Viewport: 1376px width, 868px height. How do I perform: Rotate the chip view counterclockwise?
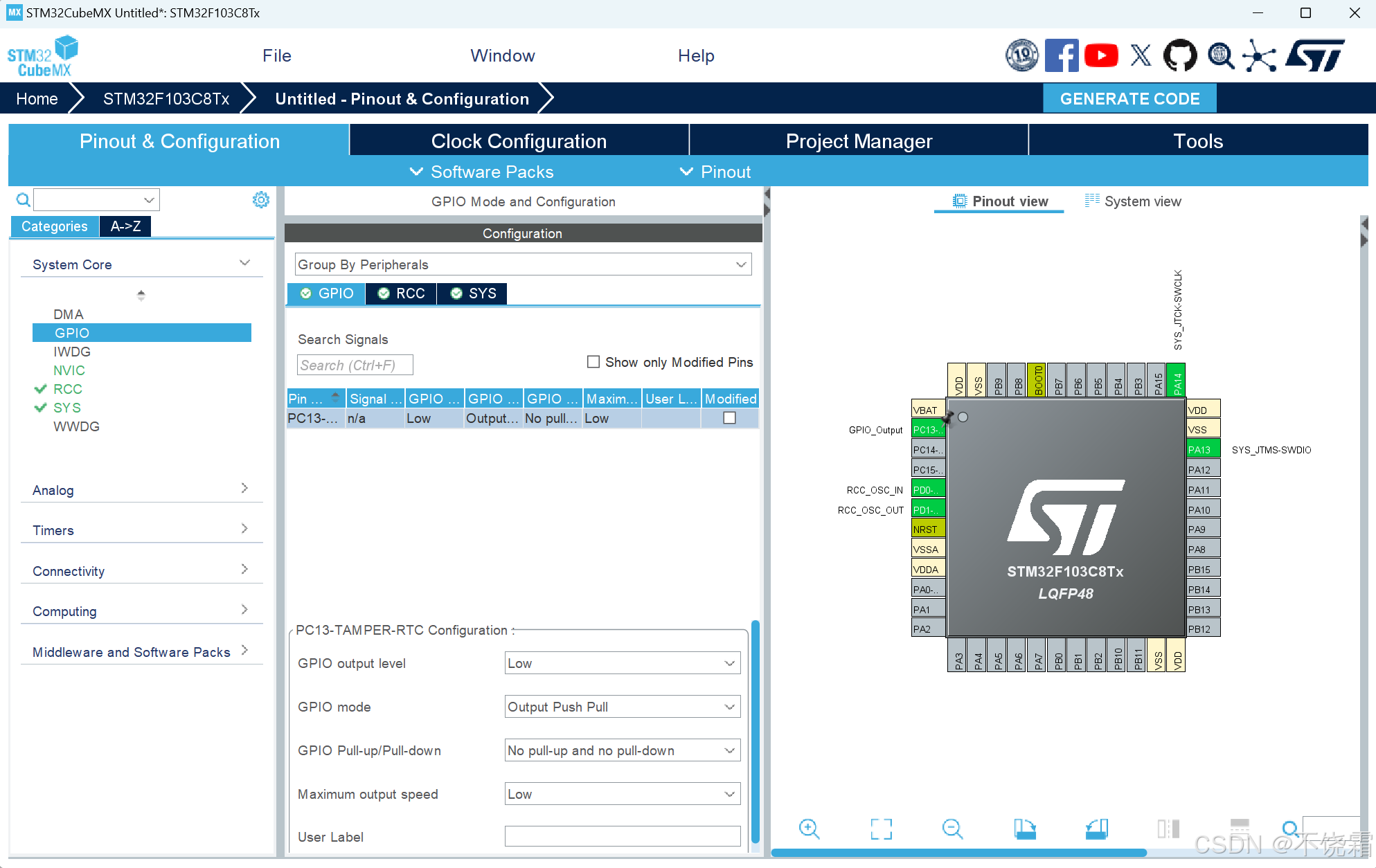[1096, 829]
